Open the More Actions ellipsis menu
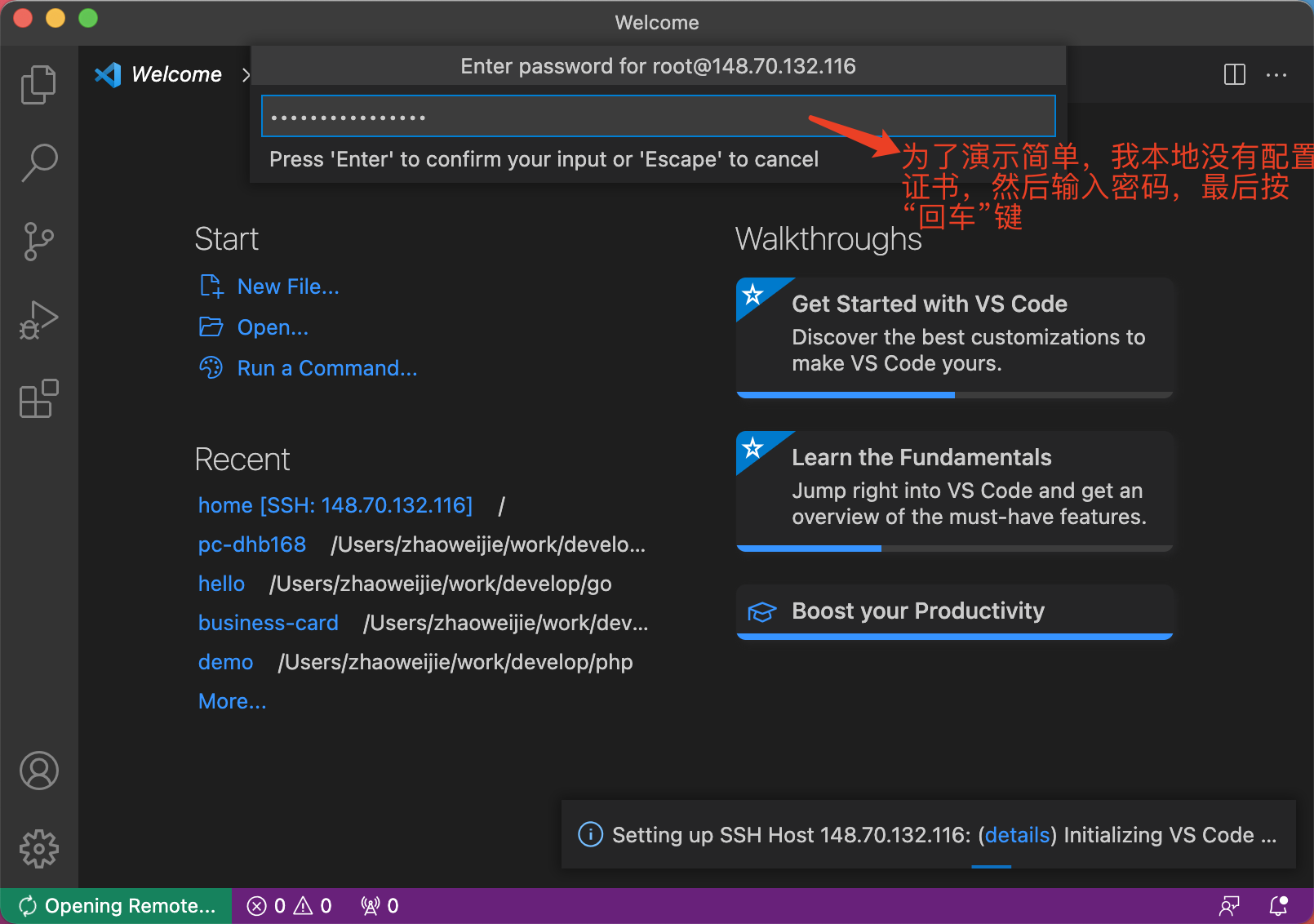Screen dimensions: 1314x924 (1276, 74)
